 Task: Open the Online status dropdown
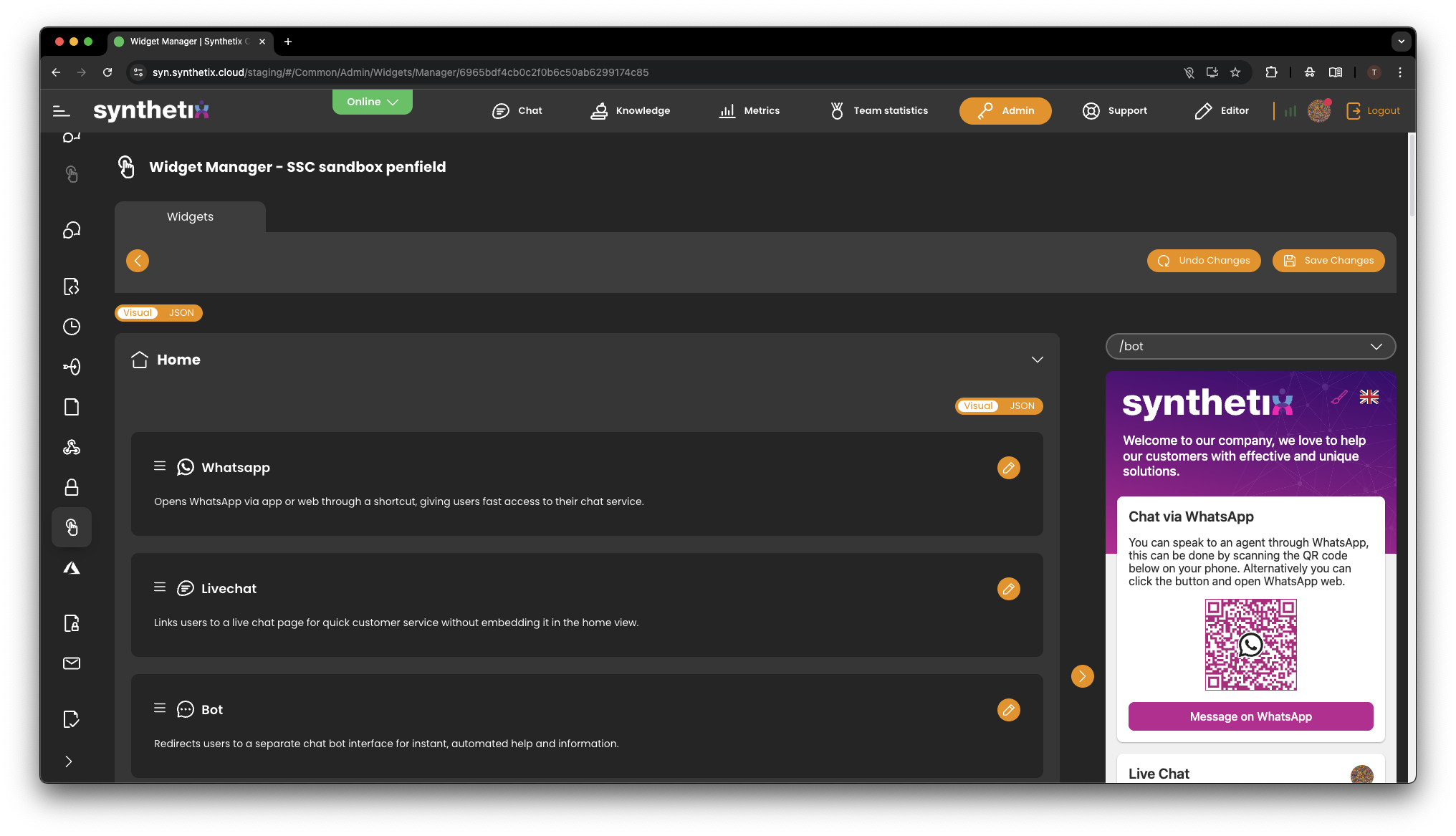pos(372,102)
